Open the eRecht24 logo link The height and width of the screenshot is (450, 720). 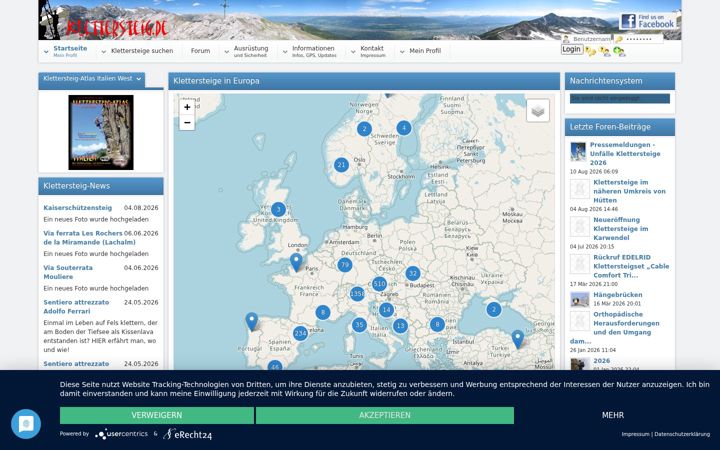(187, 434)
